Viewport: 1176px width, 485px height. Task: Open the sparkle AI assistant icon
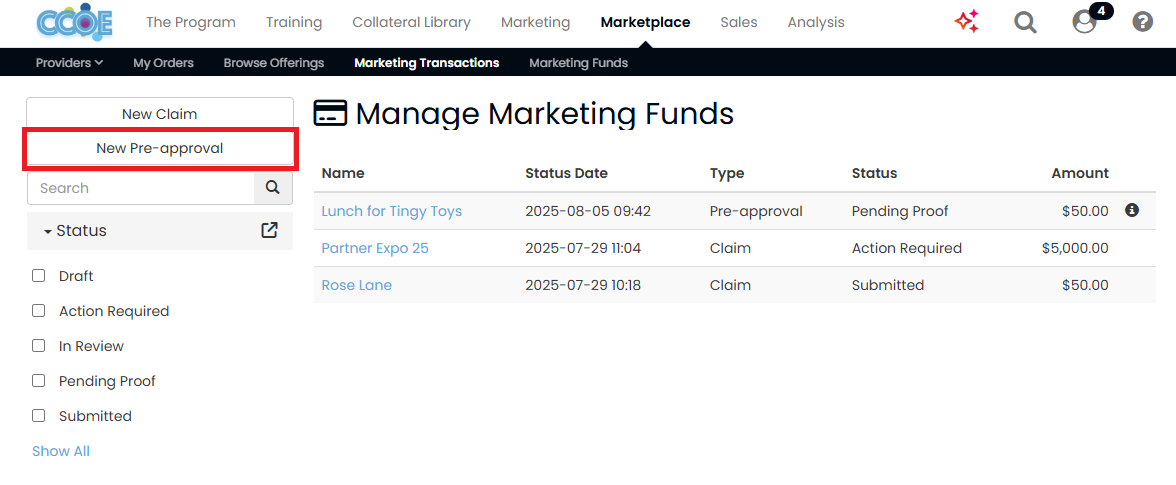pos(967,22)
